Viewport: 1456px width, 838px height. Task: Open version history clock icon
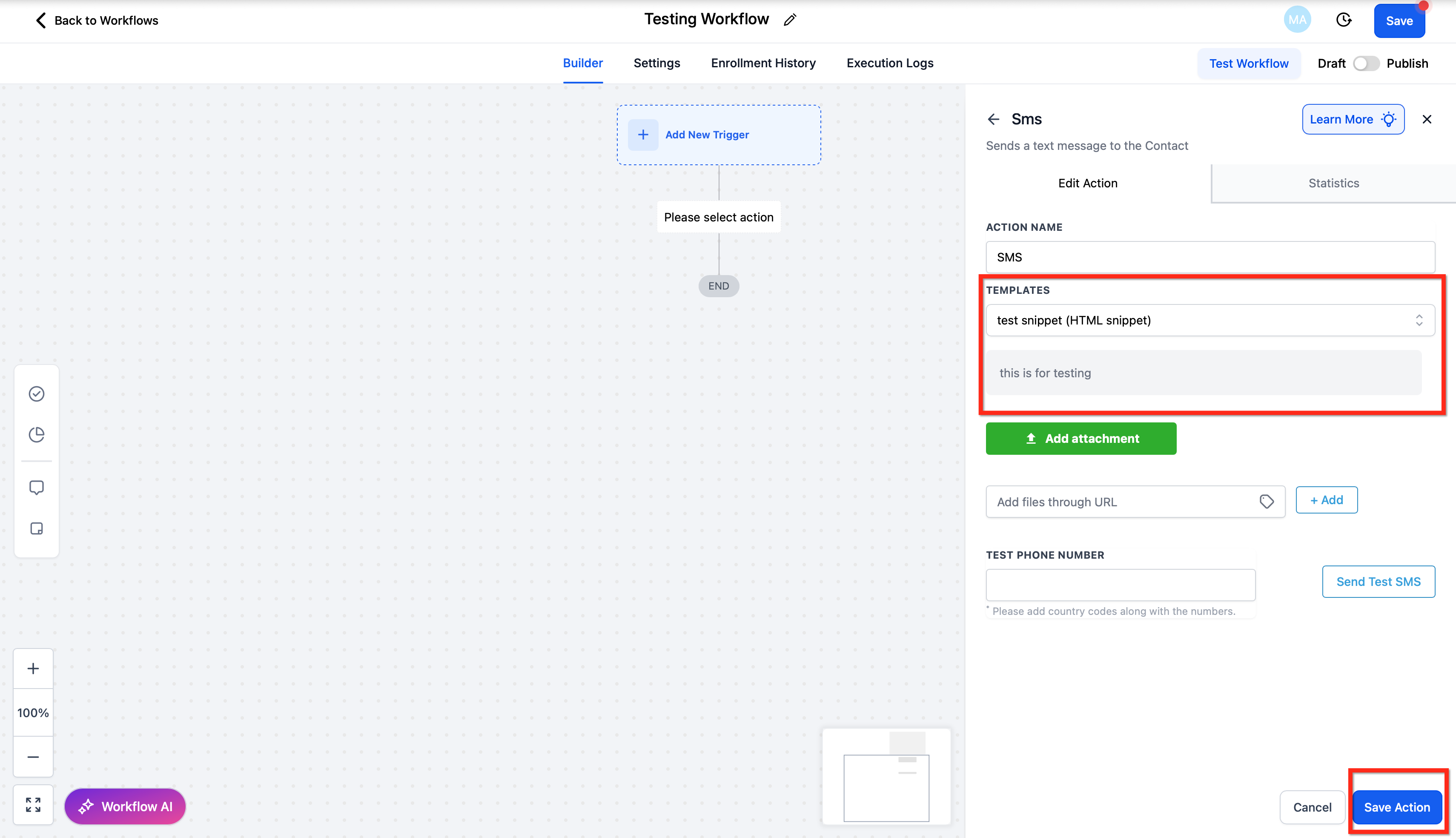tap(1343, 20)
